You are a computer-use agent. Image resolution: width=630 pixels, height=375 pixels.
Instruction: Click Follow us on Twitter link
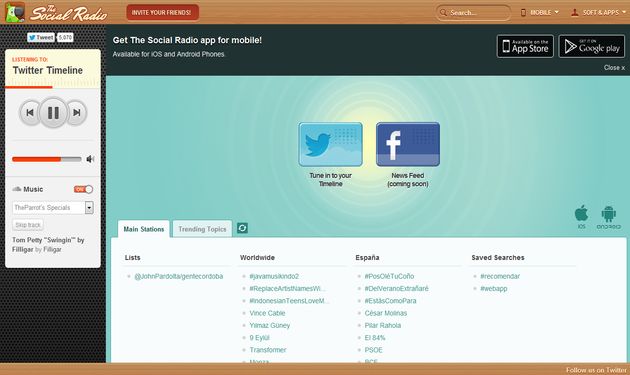(596, 370)
